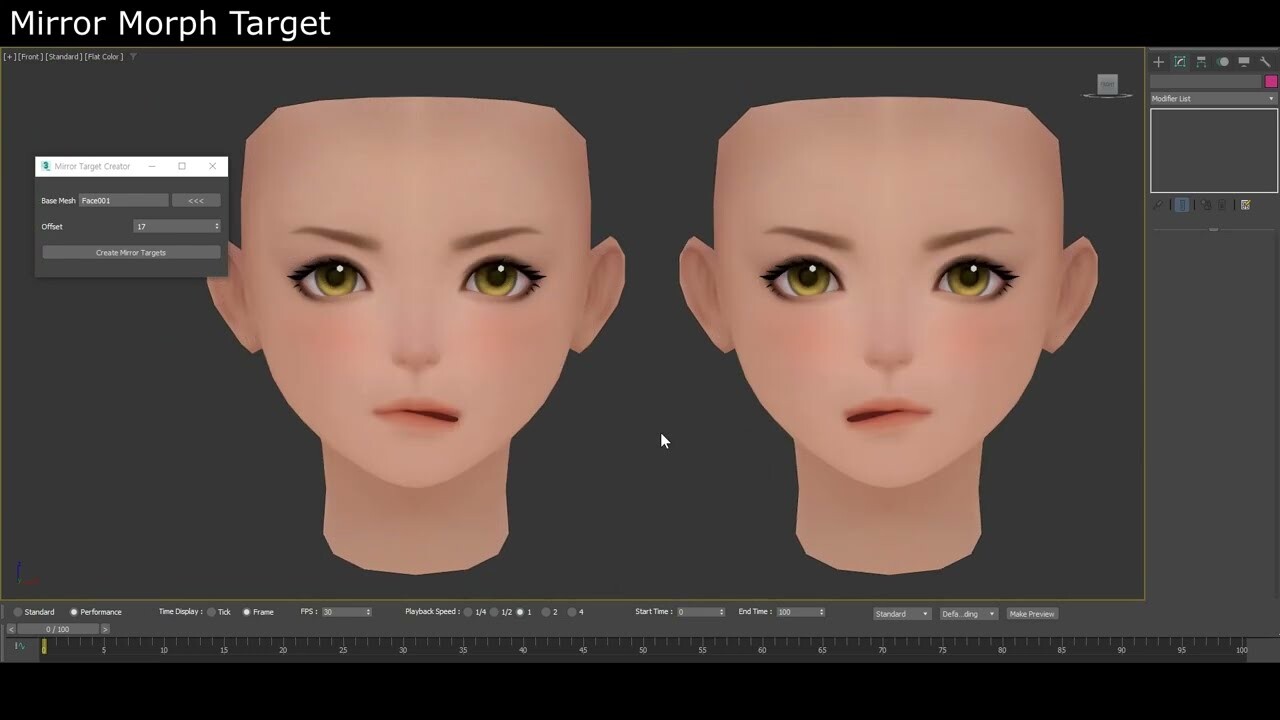Switch Time Display to Tick
The width and height of the screenshot is (1280, 720).
coord(211,611)
